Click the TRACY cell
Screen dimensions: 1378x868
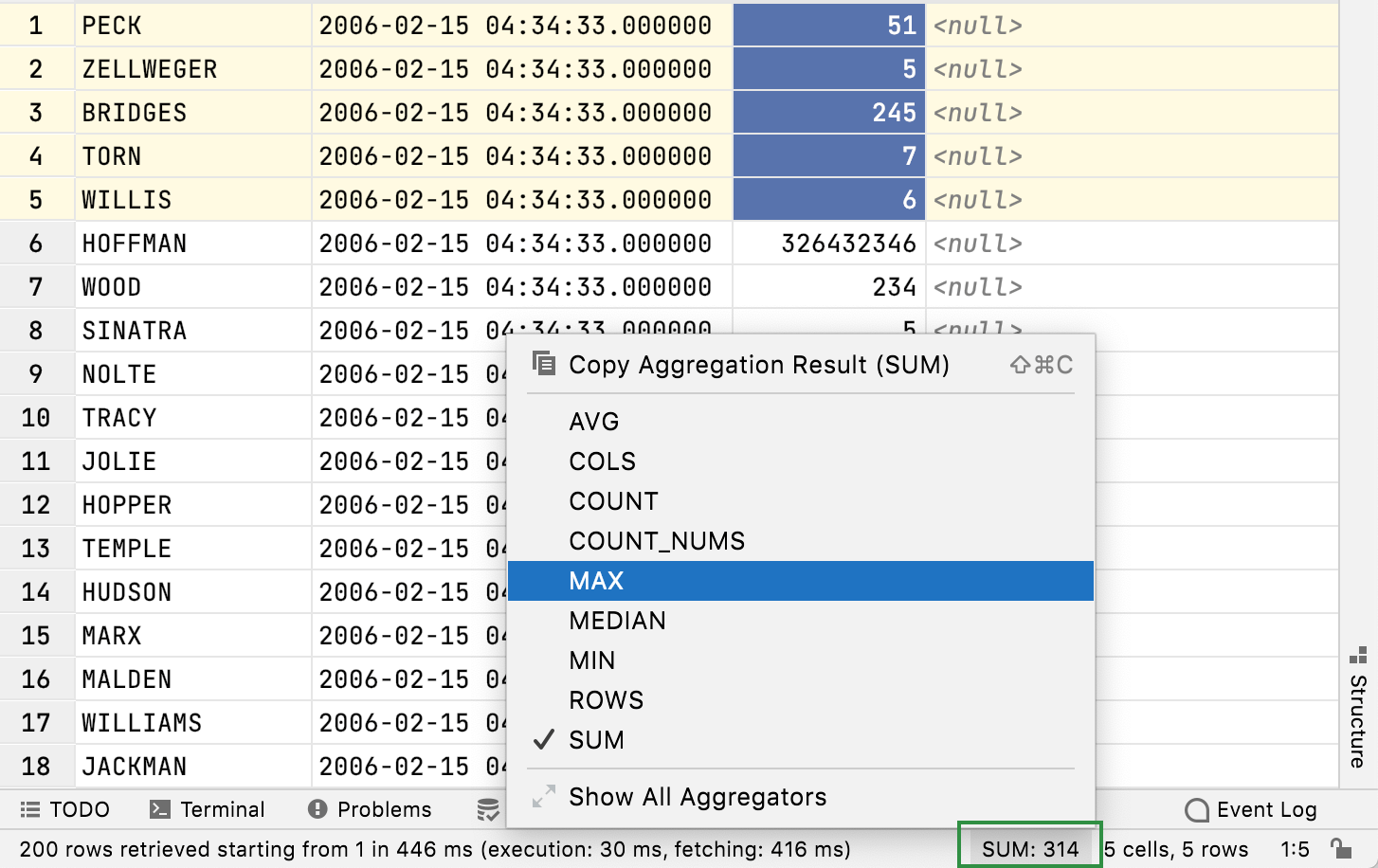tap(193, 418)
